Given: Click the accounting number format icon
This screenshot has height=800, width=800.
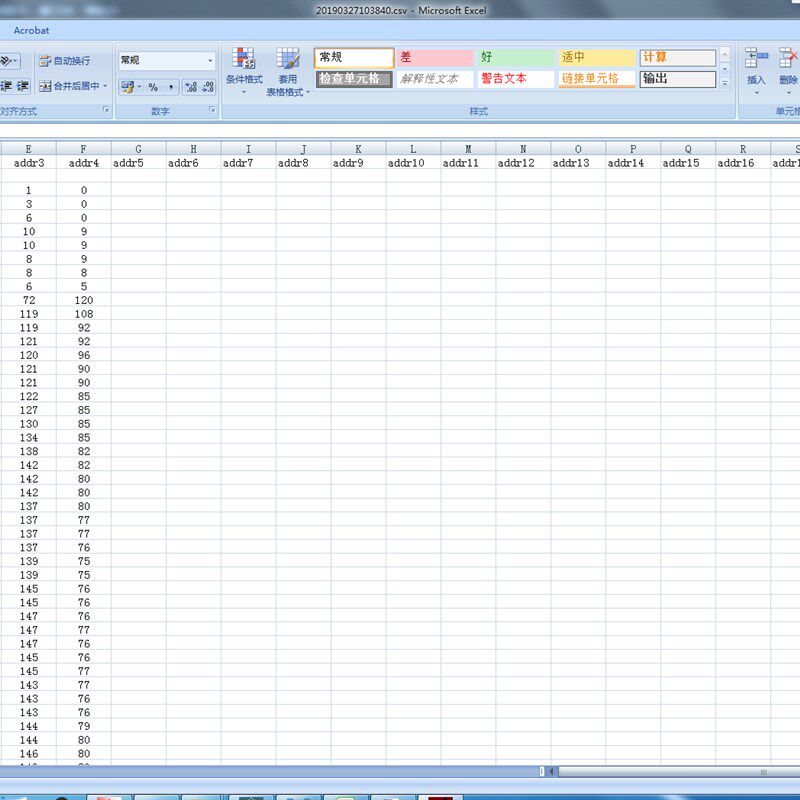Looking at the screenshot, I should (127, 87).
